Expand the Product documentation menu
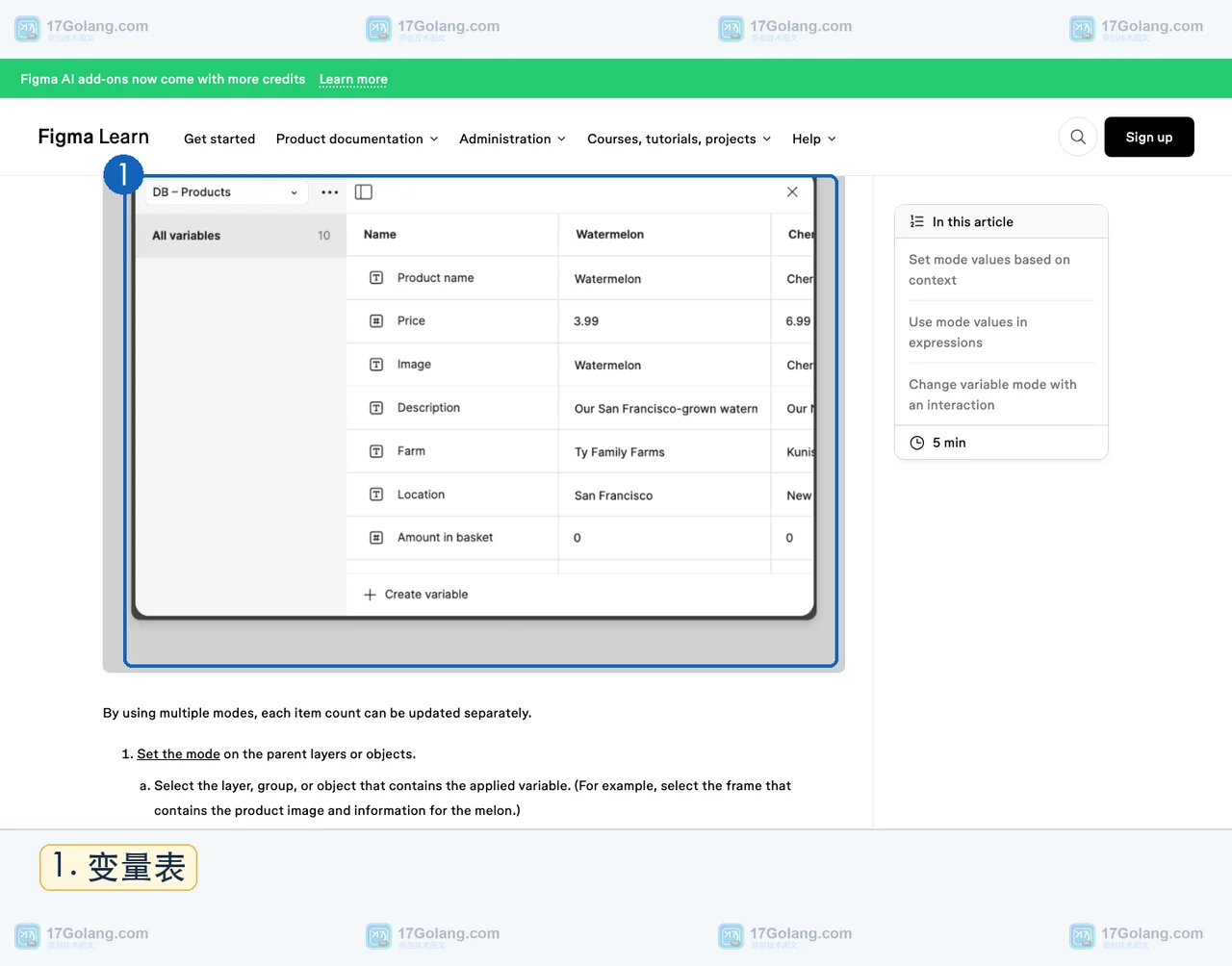The height and width of the screenshot is (966, 1232). (x=357, y=139)
